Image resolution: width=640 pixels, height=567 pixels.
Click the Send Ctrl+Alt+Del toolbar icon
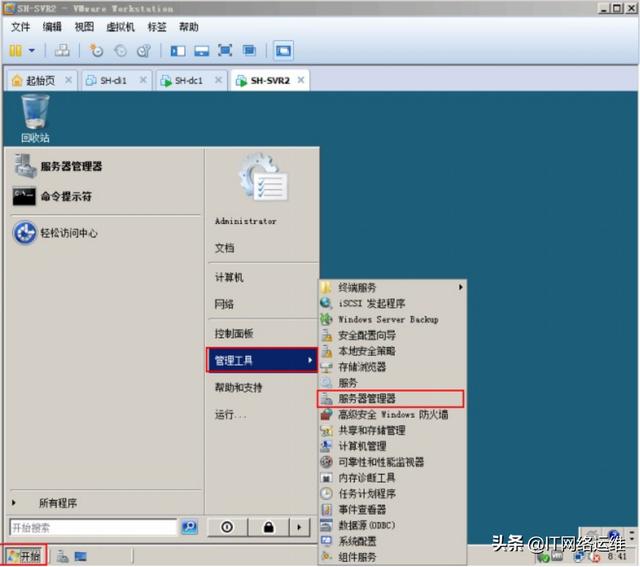(x=62, y=50)
